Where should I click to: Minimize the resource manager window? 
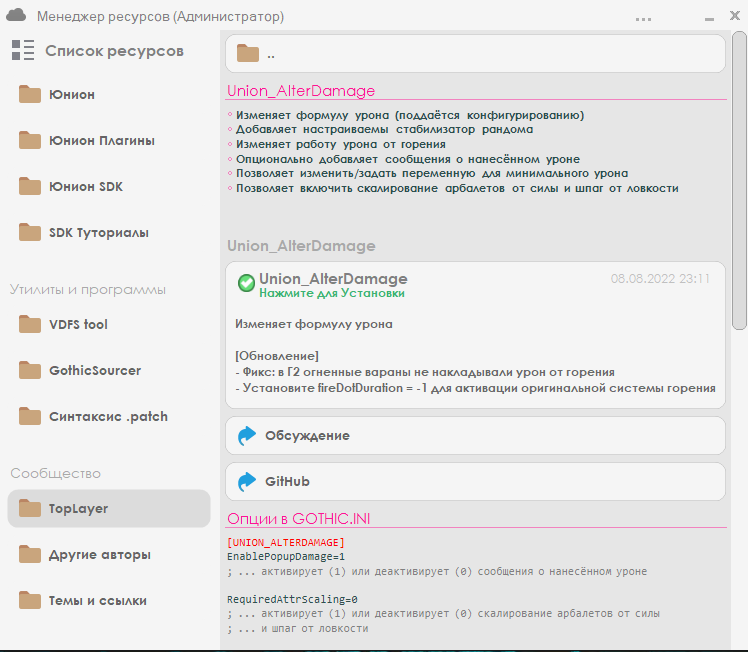[709, 19]
